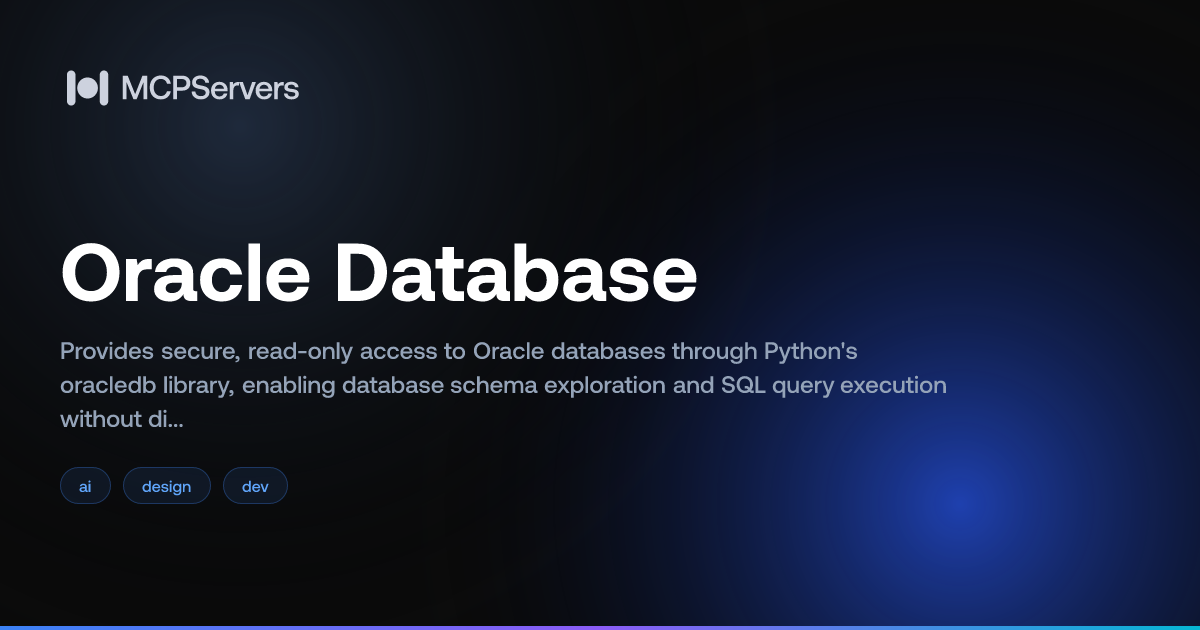
Task: Select the center circle in the logo mark
Action: coord(88,88)
